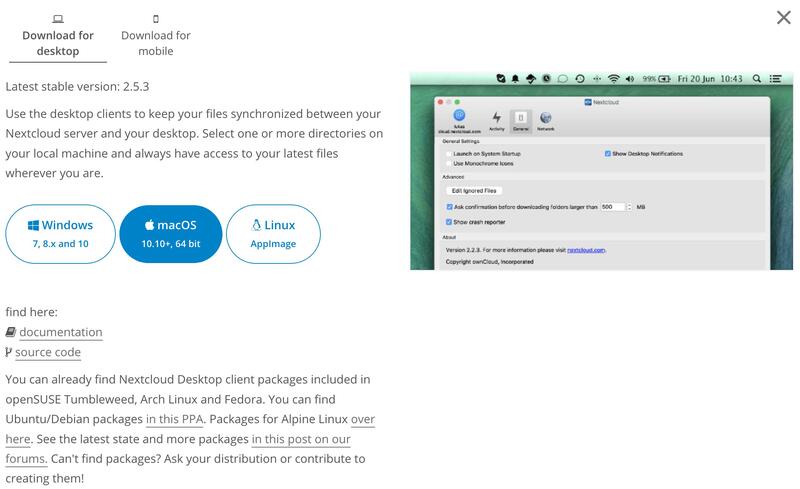This screenshot has width=800, height=489.
Task: Toggle Show Desktop Notifications checkbox
Action: point(608,154)
